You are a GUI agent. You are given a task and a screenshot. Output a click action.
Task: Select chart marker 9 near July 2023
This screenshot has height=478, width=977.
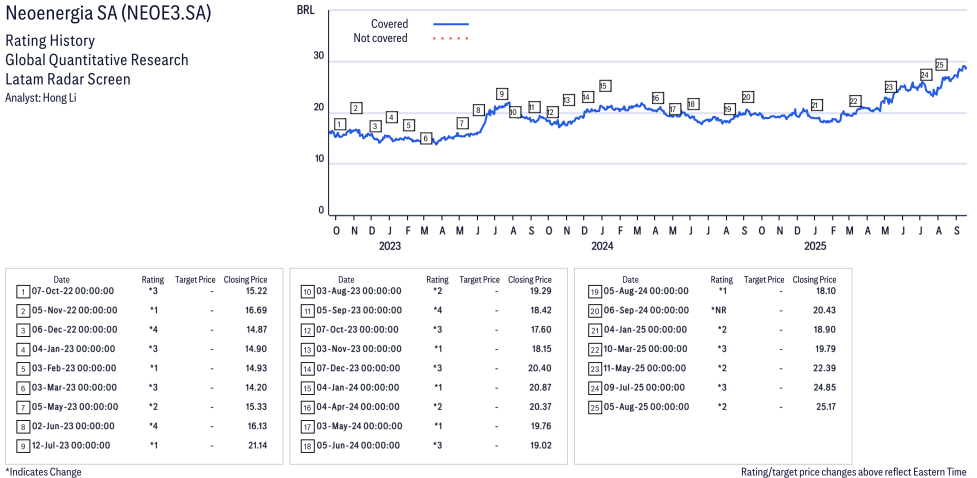(x=502, y=93)
